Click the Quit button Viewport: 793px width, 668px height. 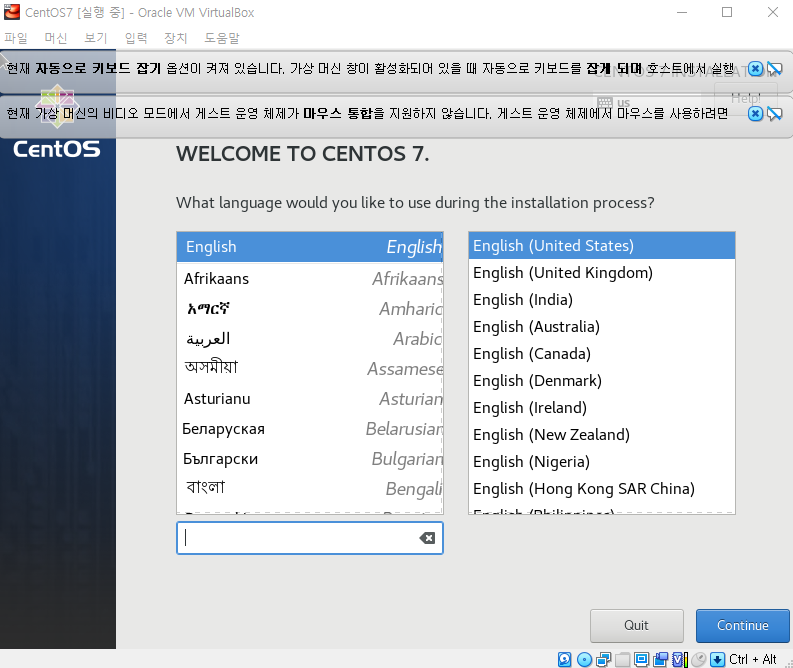pyautogui.click(x=636, y=626)
